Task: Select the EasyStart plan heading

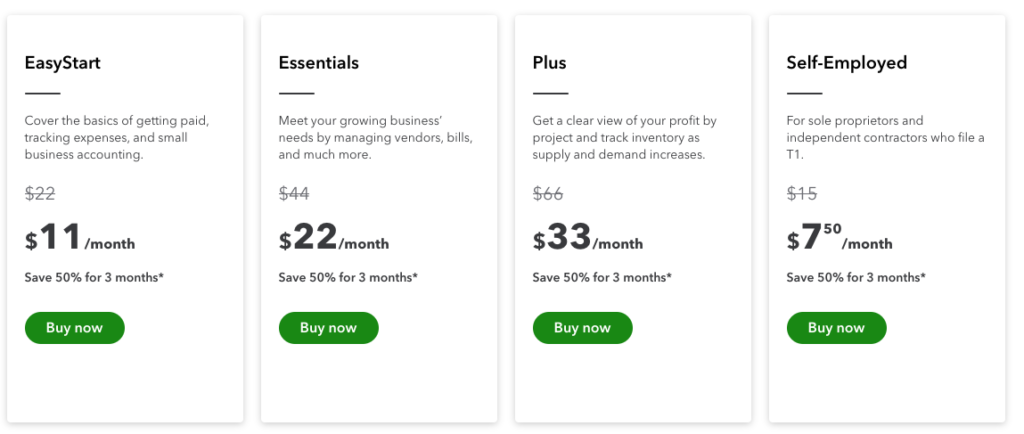Action: [x=63, y=63]
